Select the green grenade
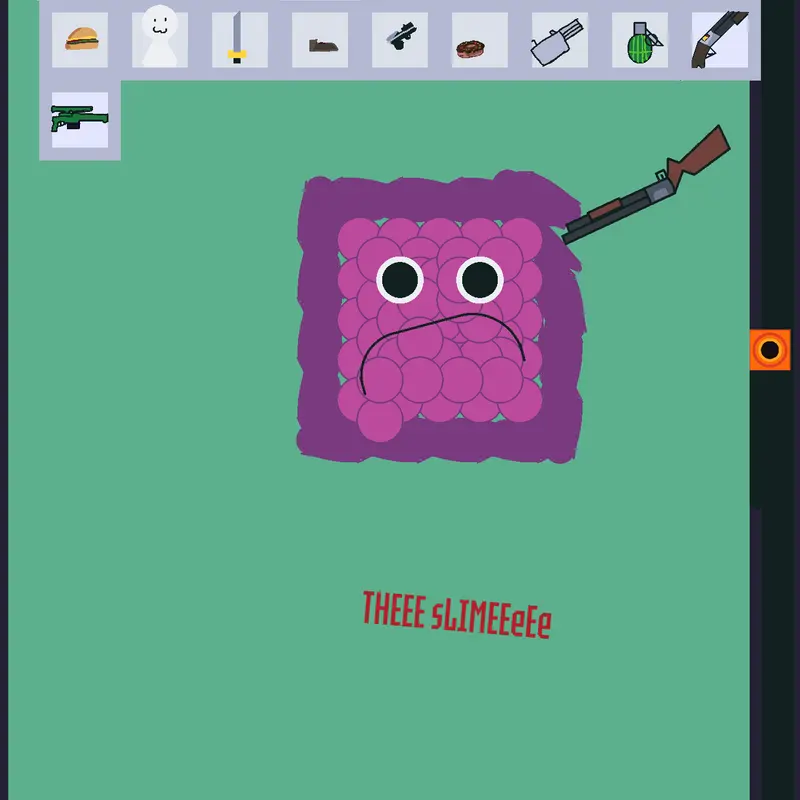Screen dimensions: 800x800 coord(640,40)
